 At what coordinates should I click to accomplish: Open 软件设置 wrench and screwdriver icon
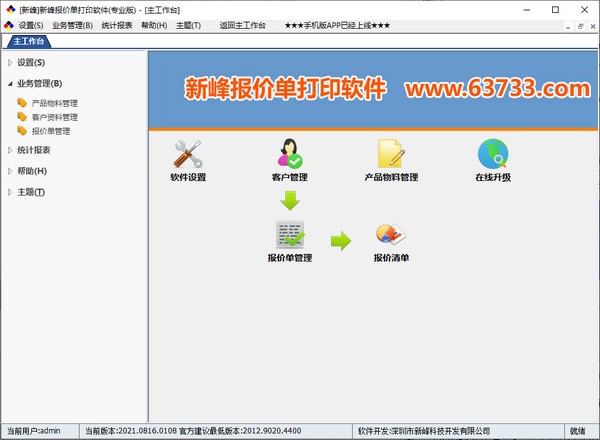[188, 154]
